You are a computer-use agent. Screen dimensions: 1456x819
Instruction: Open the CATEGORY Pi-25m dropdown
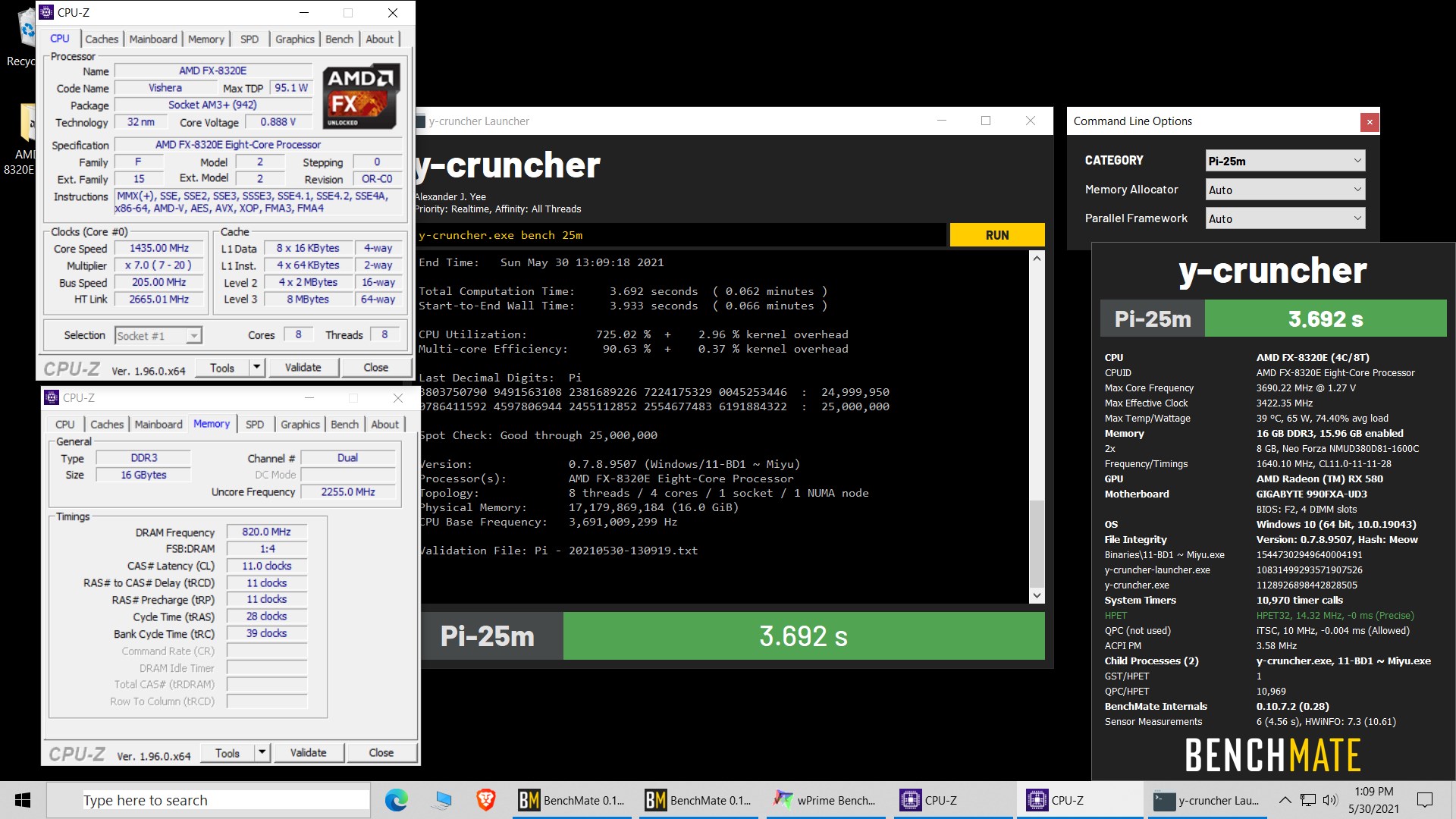(1285, 161)
